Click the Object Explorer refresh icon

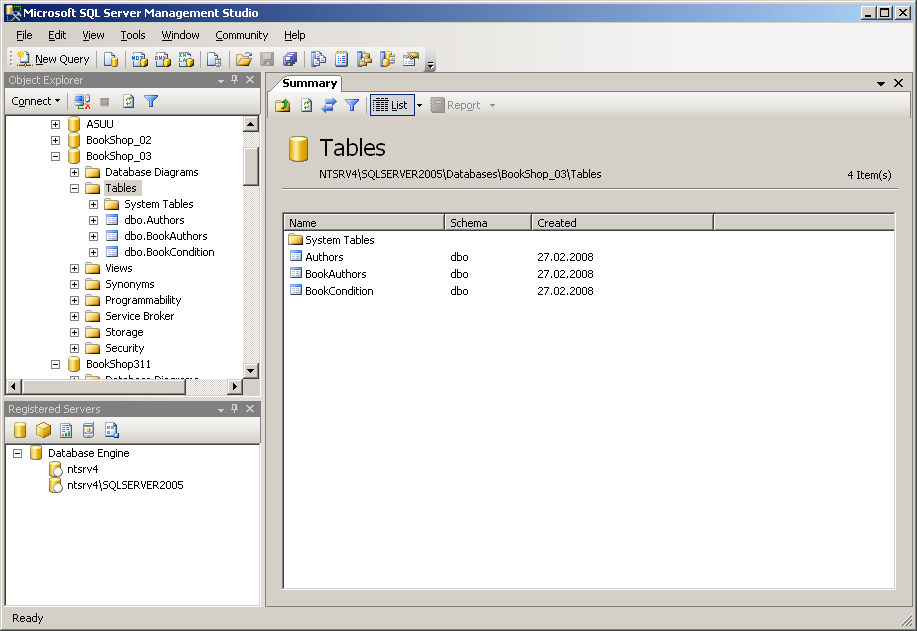pos(129,102)
